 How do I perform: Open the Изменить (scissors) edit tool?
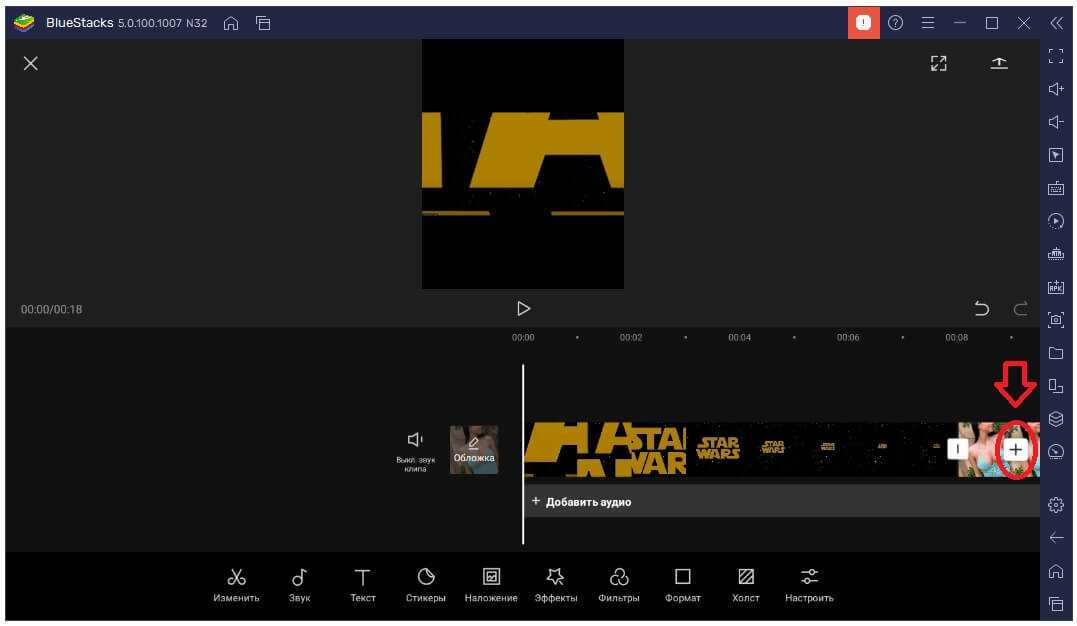236,584
